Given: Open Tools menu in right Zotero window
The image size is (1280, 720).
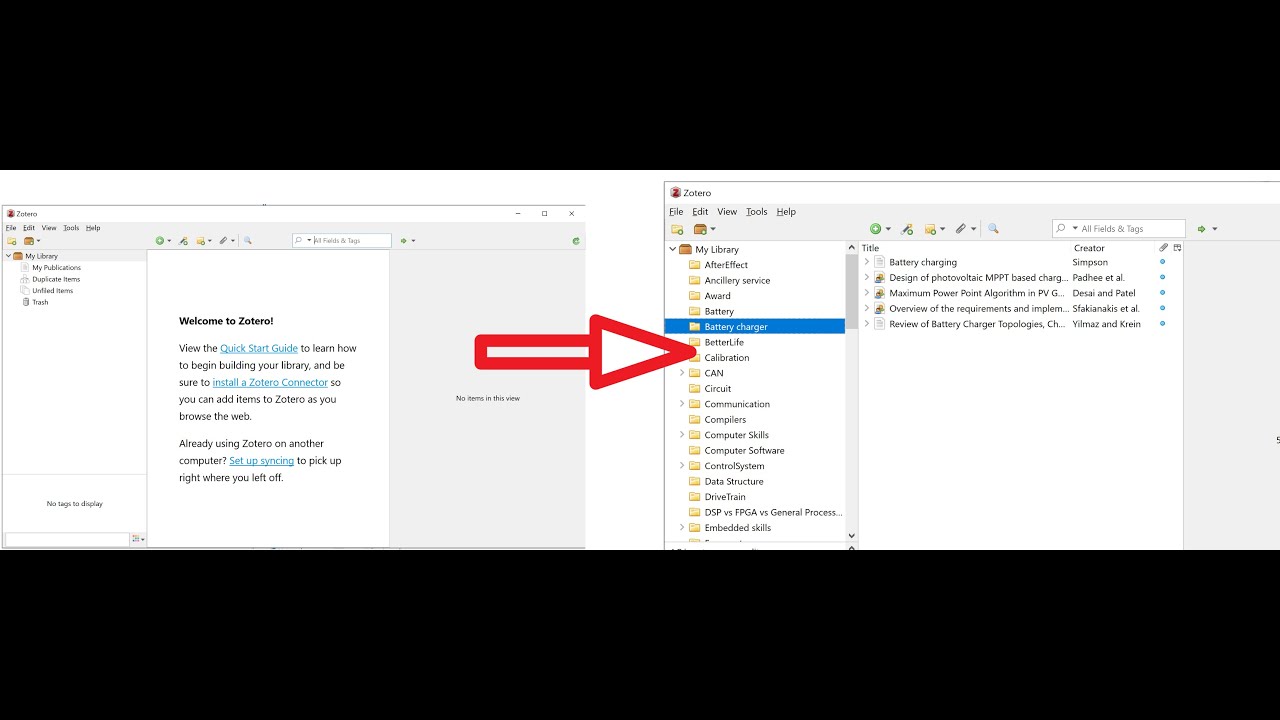Looking at the screenshot, I should click(x=757, y=212).
